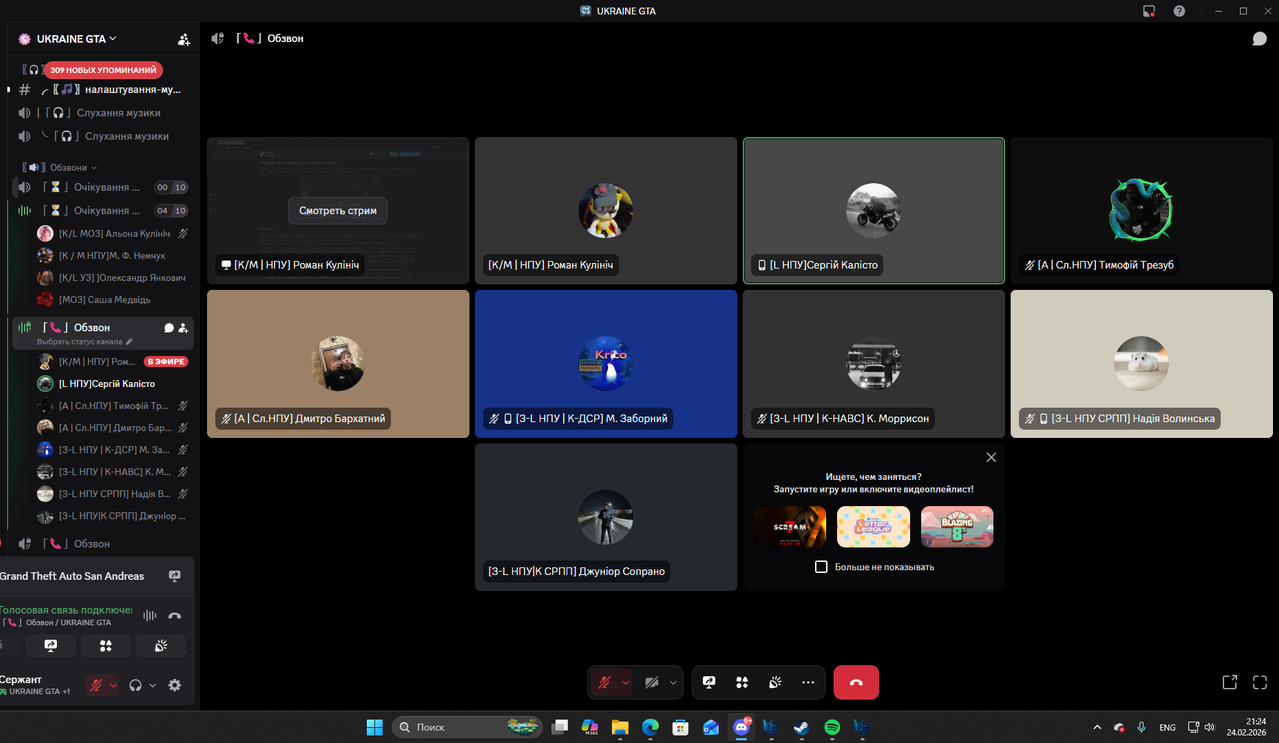The width and height of the screenshot is (1279, 743).
Task: Show hidden system tray icons chevron
Action: pyautogui.click(x=1097, y=727)
